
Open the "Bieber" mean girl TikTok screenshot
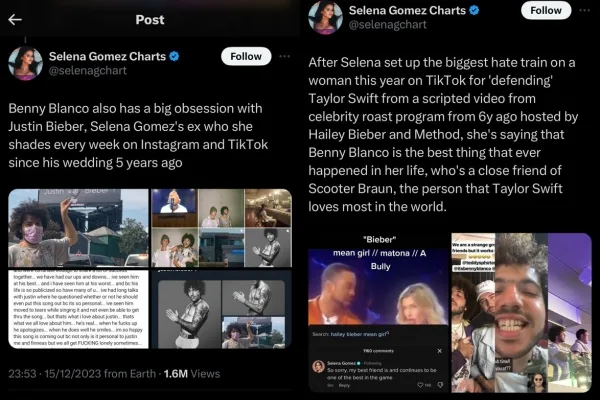click(378, 313)
